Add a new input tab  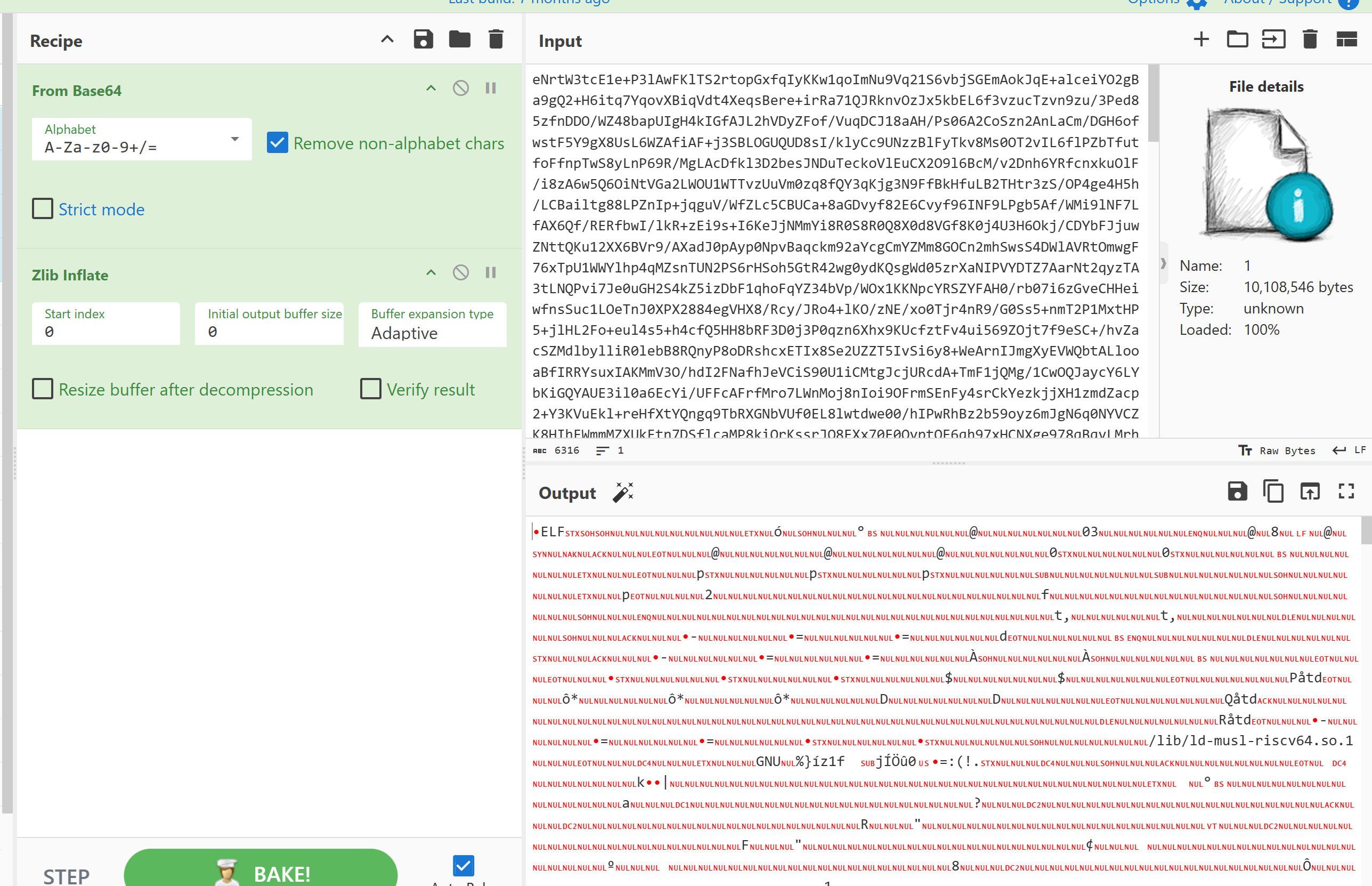coord(1200,39)
